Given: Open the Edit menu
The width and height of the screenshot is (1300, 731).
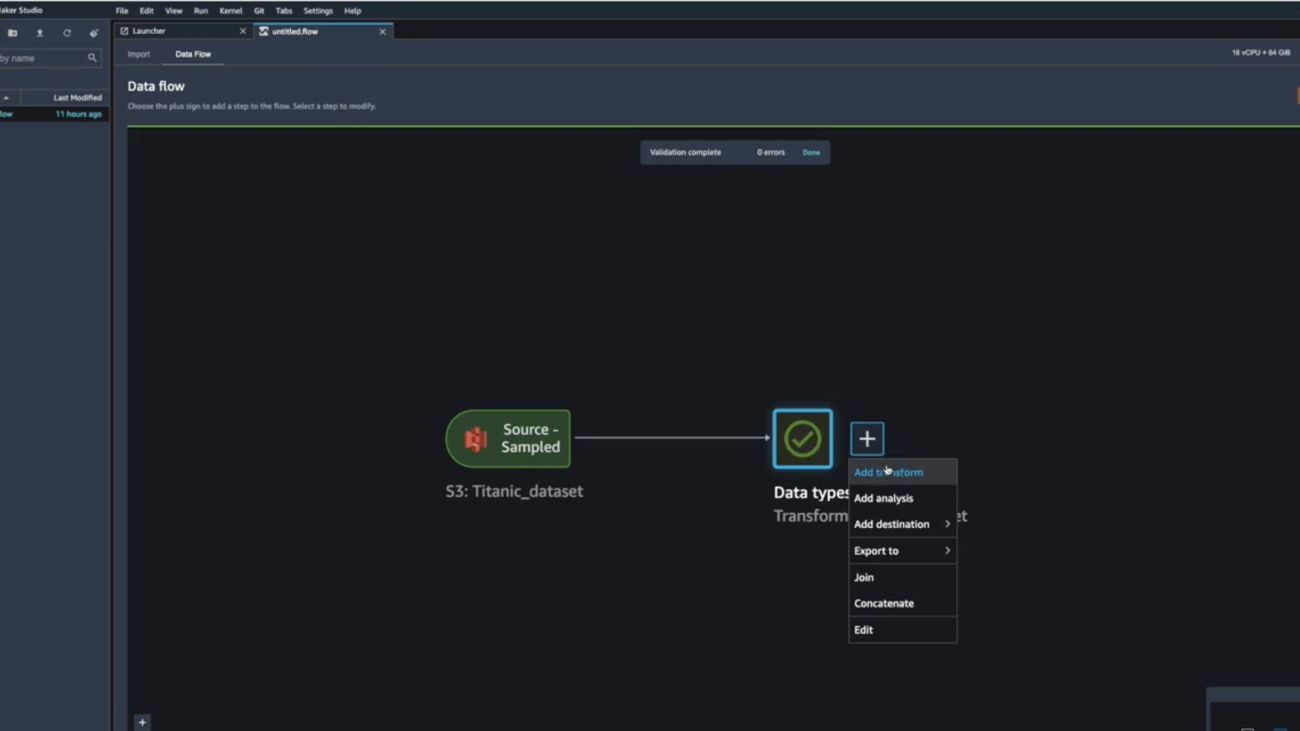Looking at the screenshot, I should coord(146,11).
